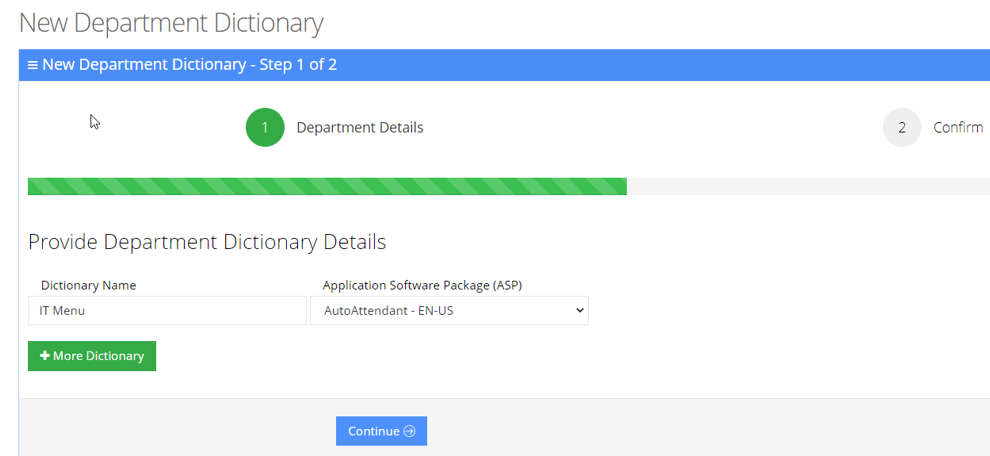Screen dimensions: 990x456
Task: Focus the Dictionary Name input field
Action: click(x=167, y=311)
